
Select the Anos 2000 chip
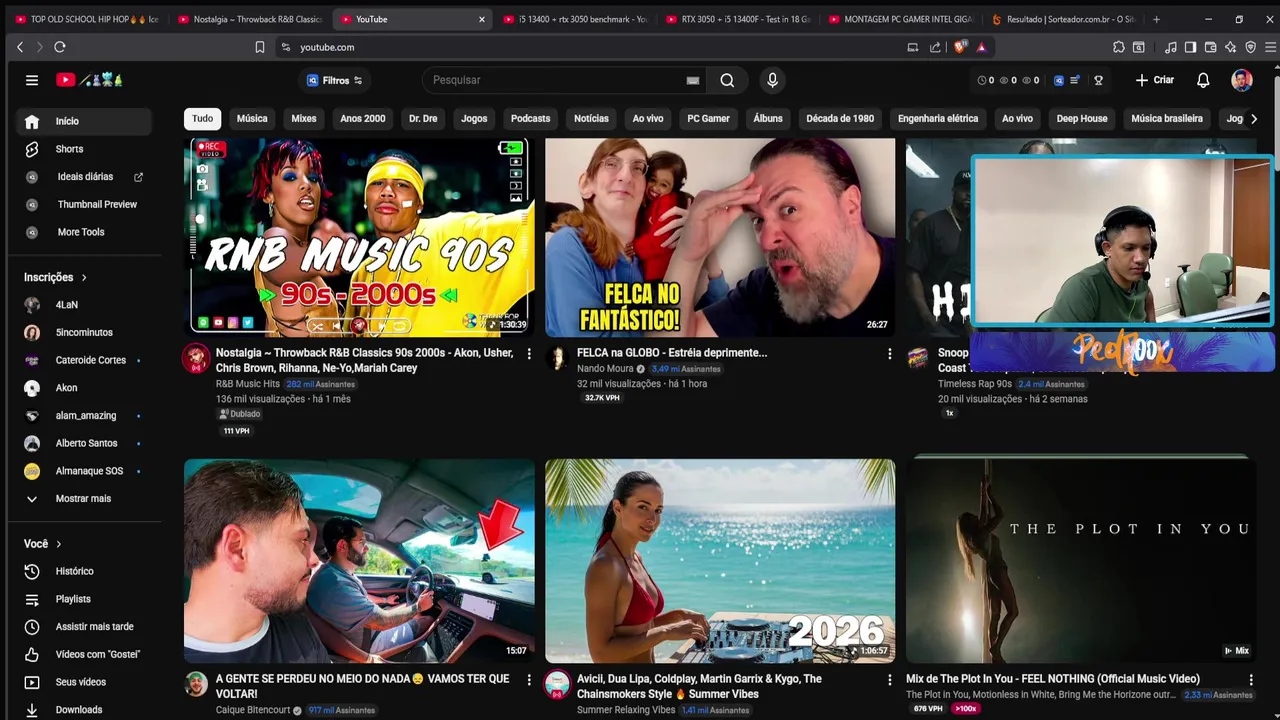pos(362,119)
